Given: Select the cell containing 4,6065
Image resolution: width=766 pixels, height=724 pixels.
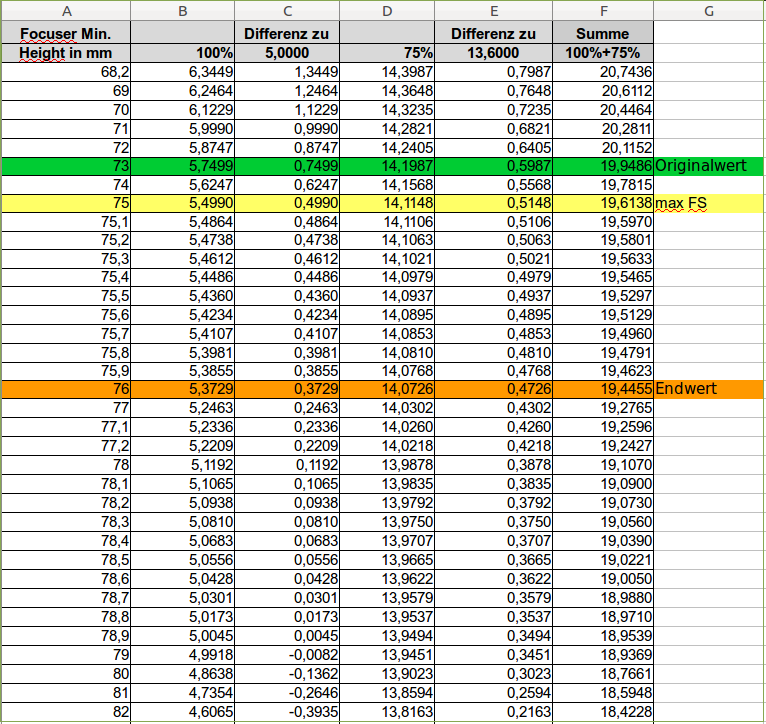Looking at the screenshot, I should [x=183, y=712].
